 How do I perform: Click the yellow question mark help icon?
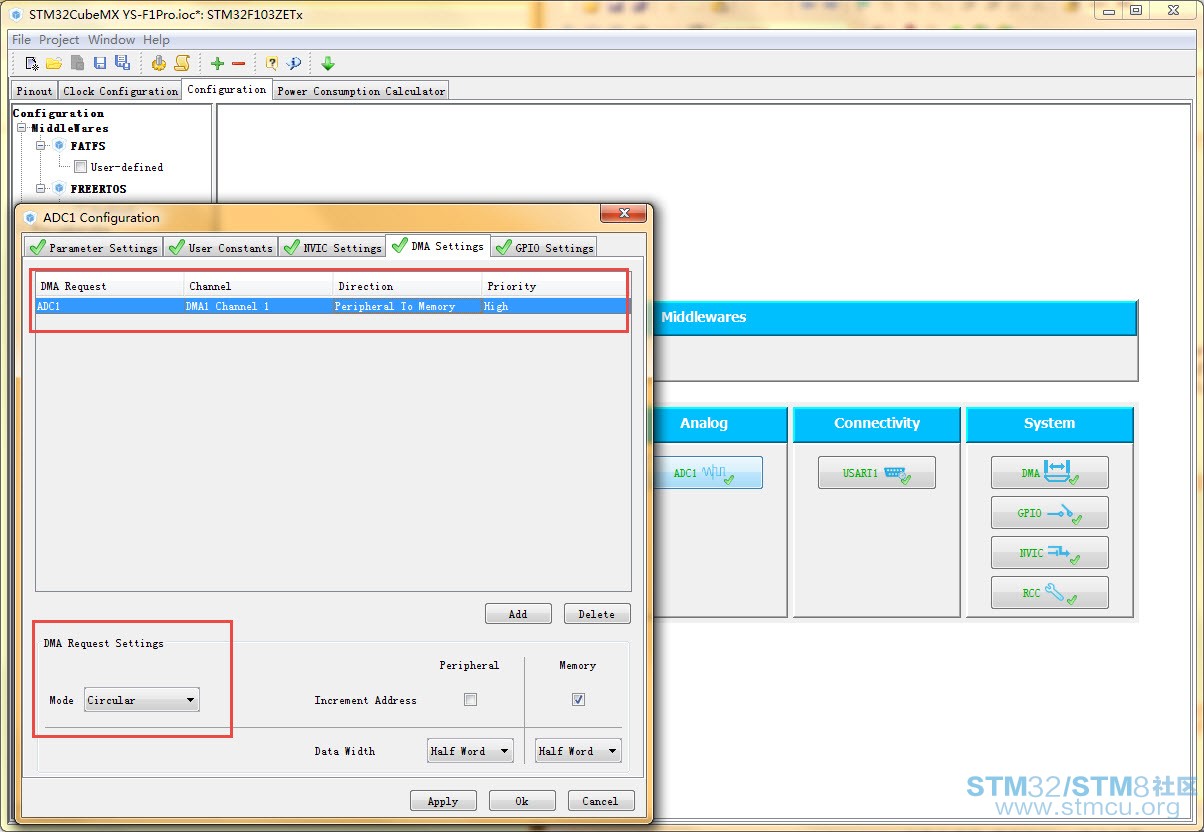[272, 63]
